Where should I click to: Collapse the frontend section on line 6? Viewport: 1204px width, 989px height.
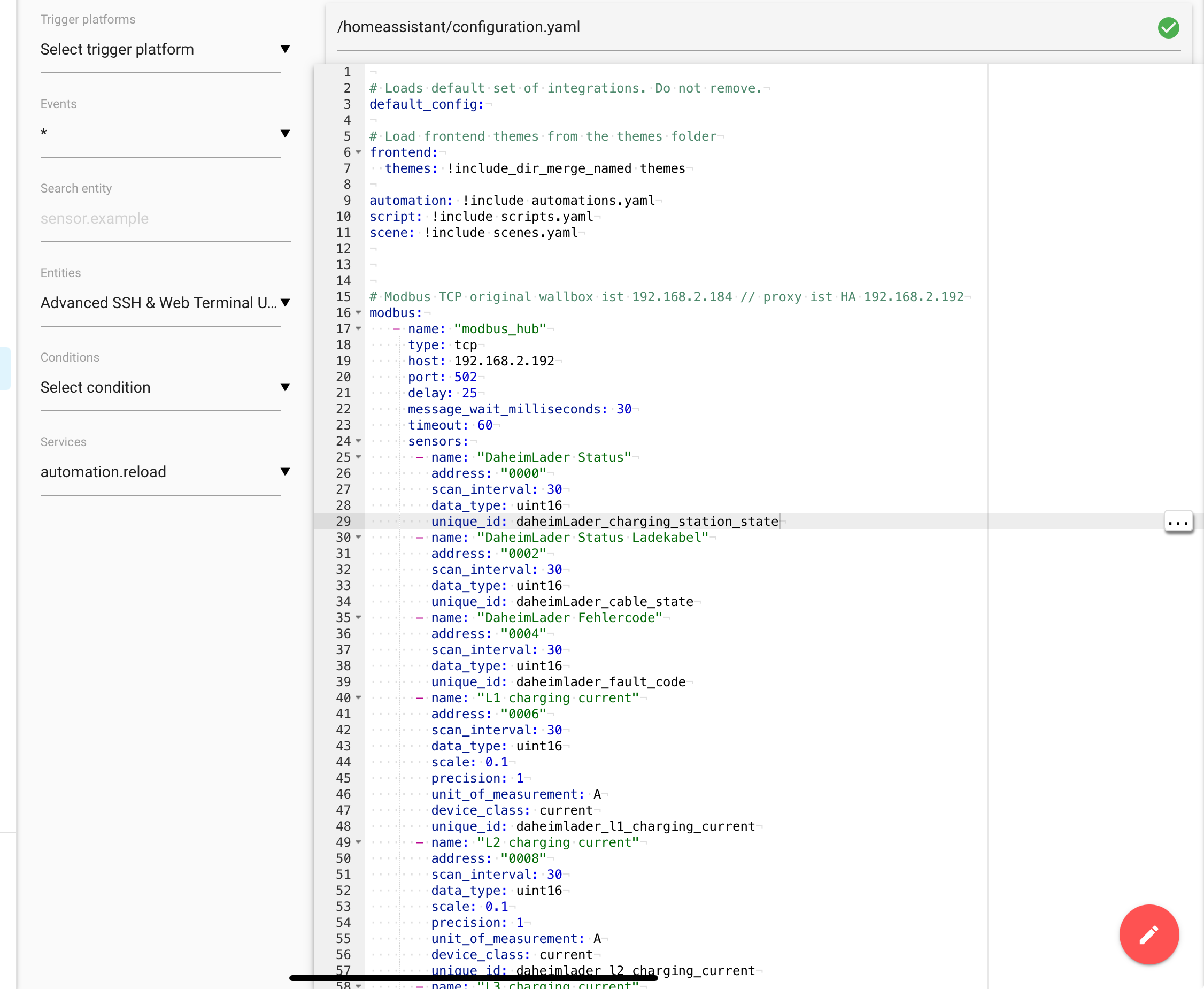[x=358, y=152]
